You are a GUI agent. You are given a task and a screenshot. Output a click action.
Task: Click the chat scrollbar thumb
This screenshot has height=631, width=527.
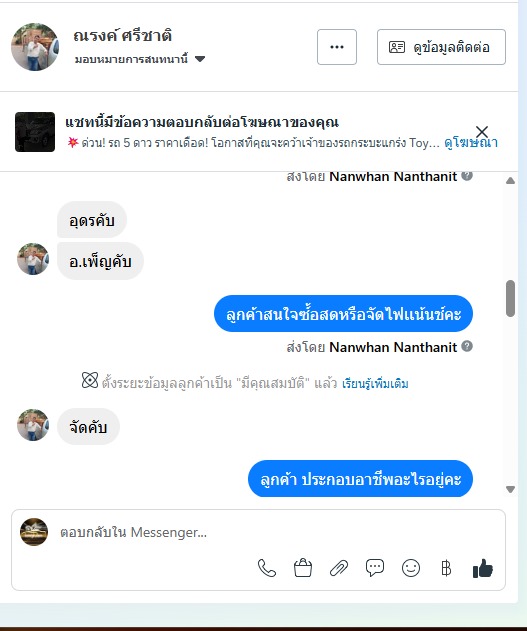(x=511, y=299)
